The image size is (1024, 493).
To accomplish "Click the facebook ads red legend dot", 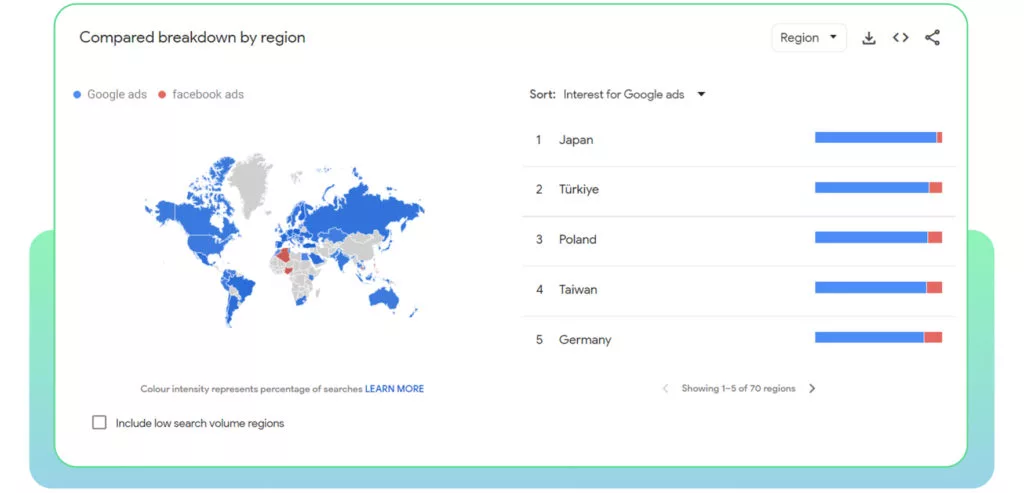I will pos(162,95).
